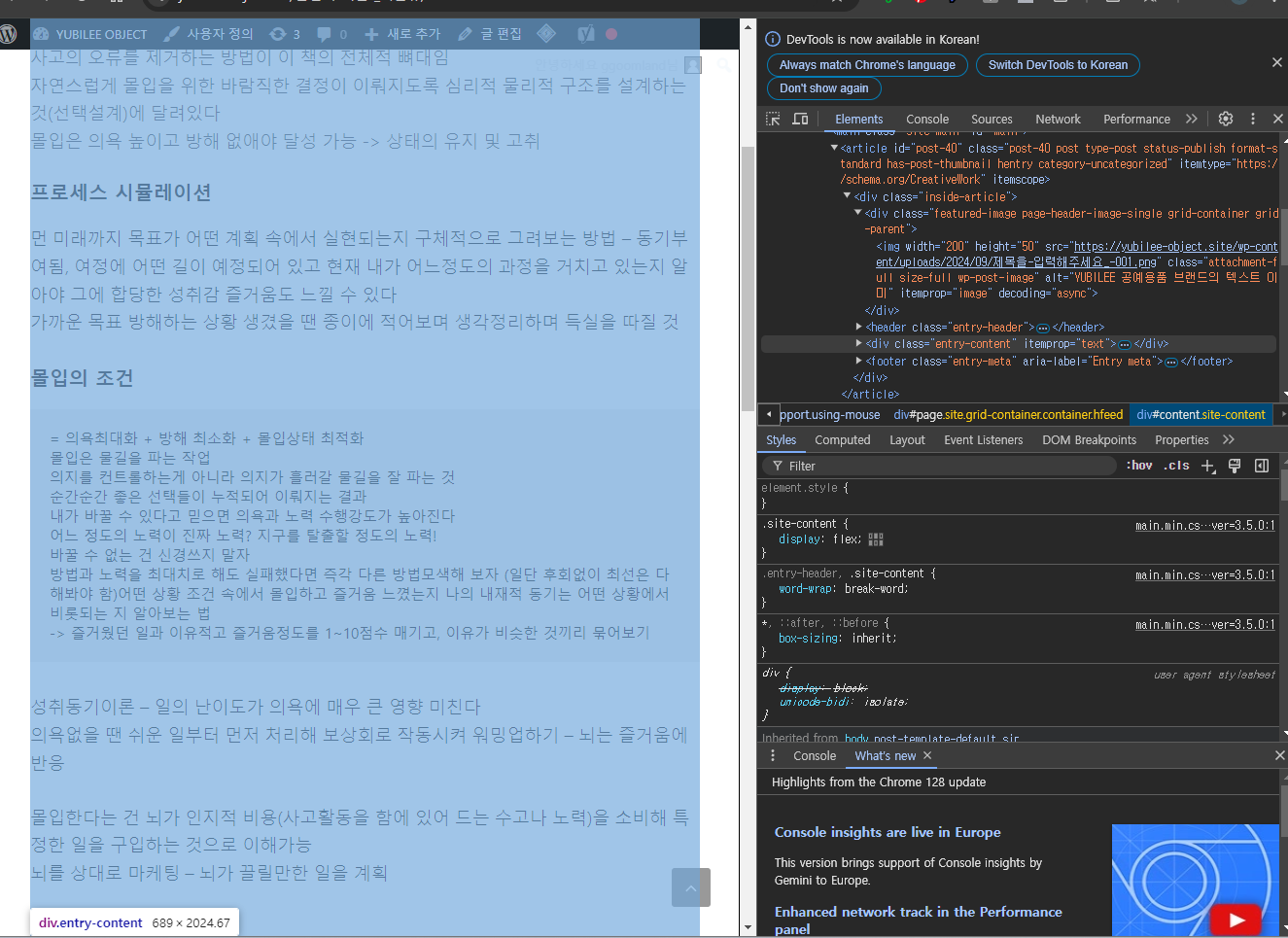This screenshot has height=938, width=1288.
Task: Activate the inspect element picker icon
Action: (773, 119)
